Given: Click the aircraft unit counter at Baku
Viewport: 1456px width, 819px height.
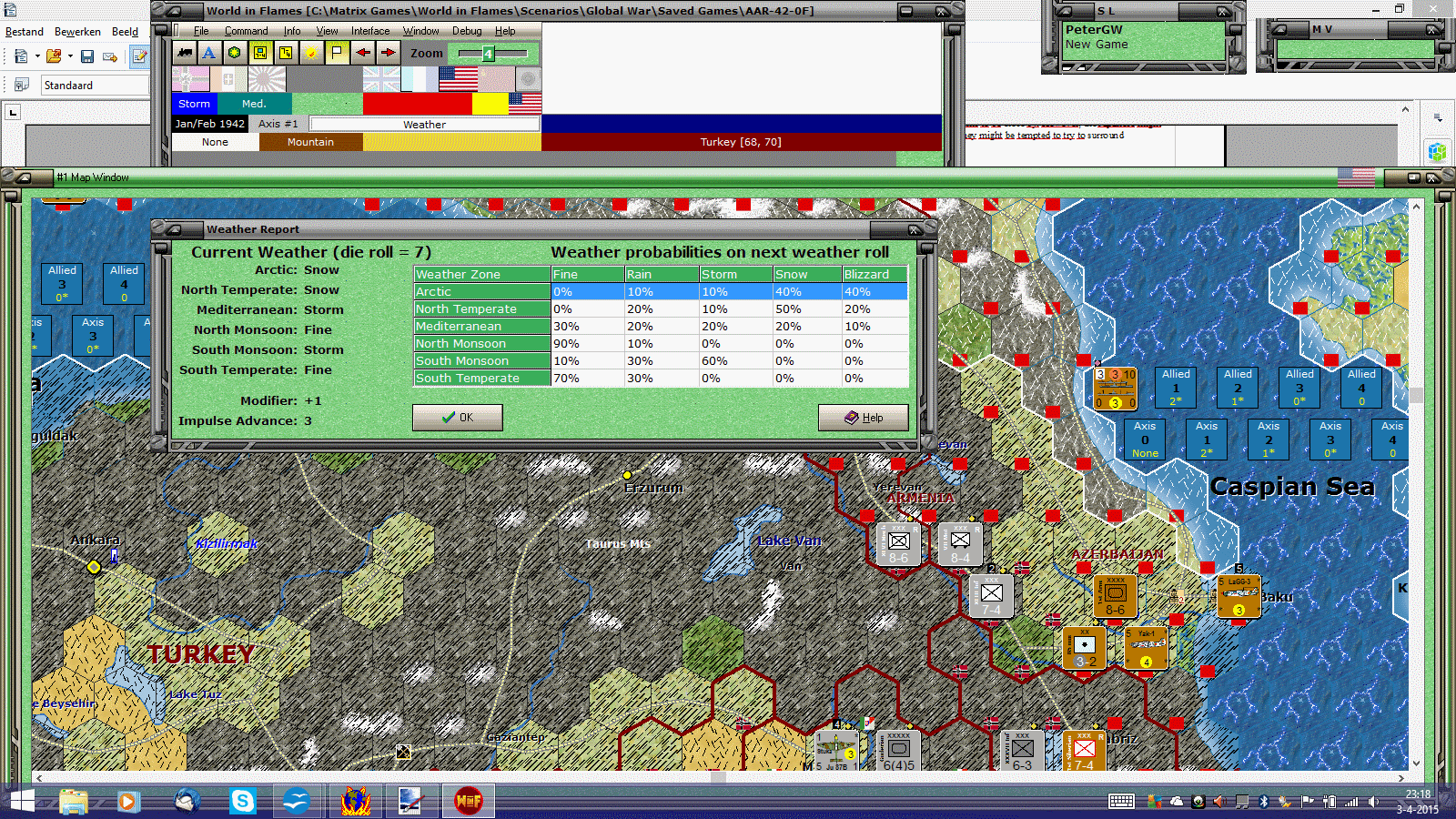Looking at the screenshot, I should [1239, 596].
